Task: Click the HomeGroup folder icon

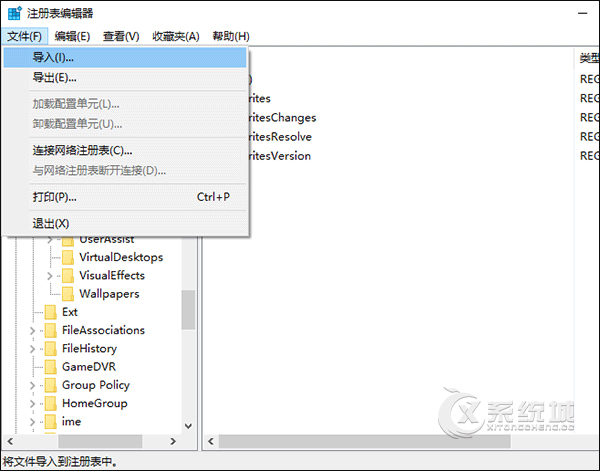Action: point(51,404)
